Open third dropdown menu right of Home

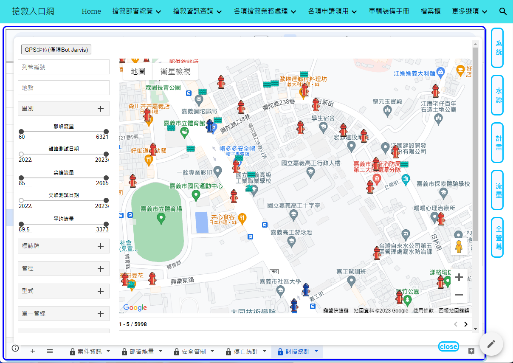(x=265, y=11)
